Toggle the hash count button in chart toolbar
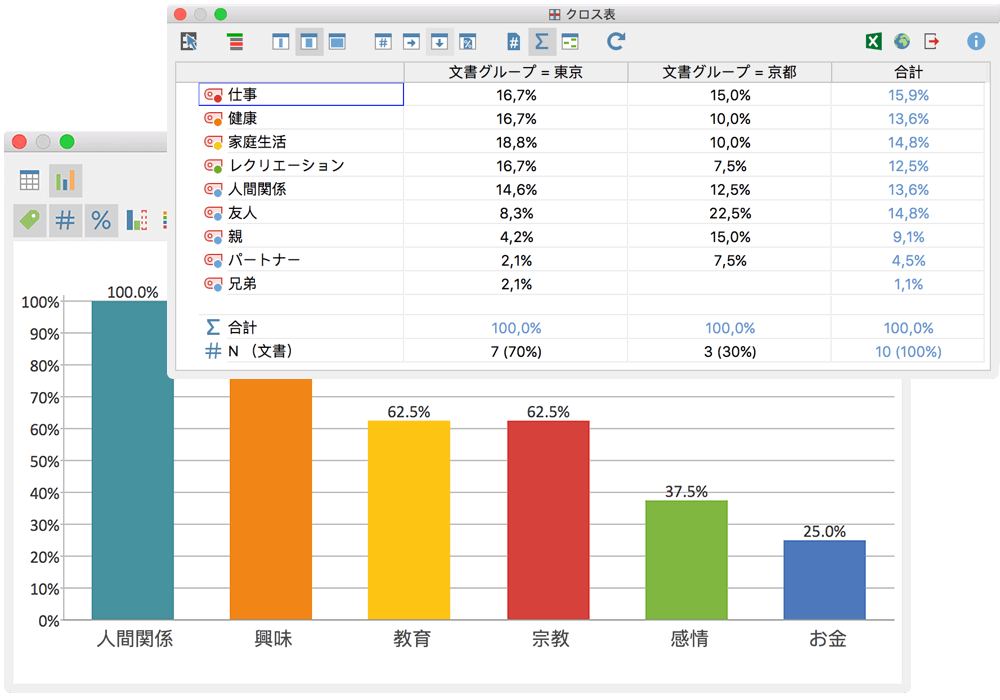1000x700 pixels. tap(65, 221)
